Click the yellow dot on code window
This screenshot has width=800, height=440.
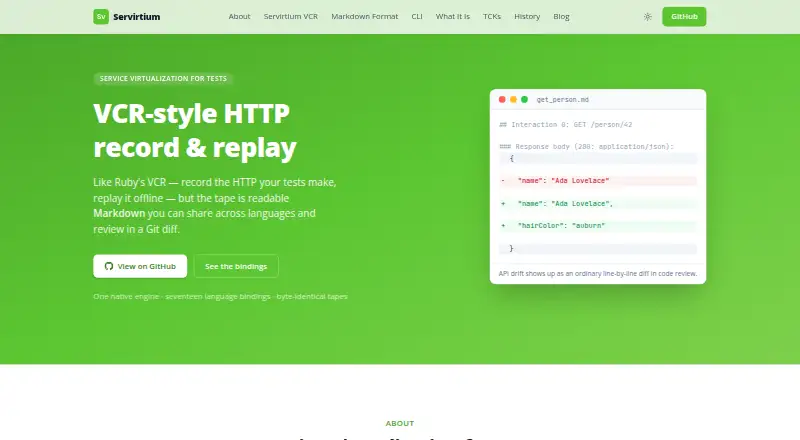click(513, 100)
